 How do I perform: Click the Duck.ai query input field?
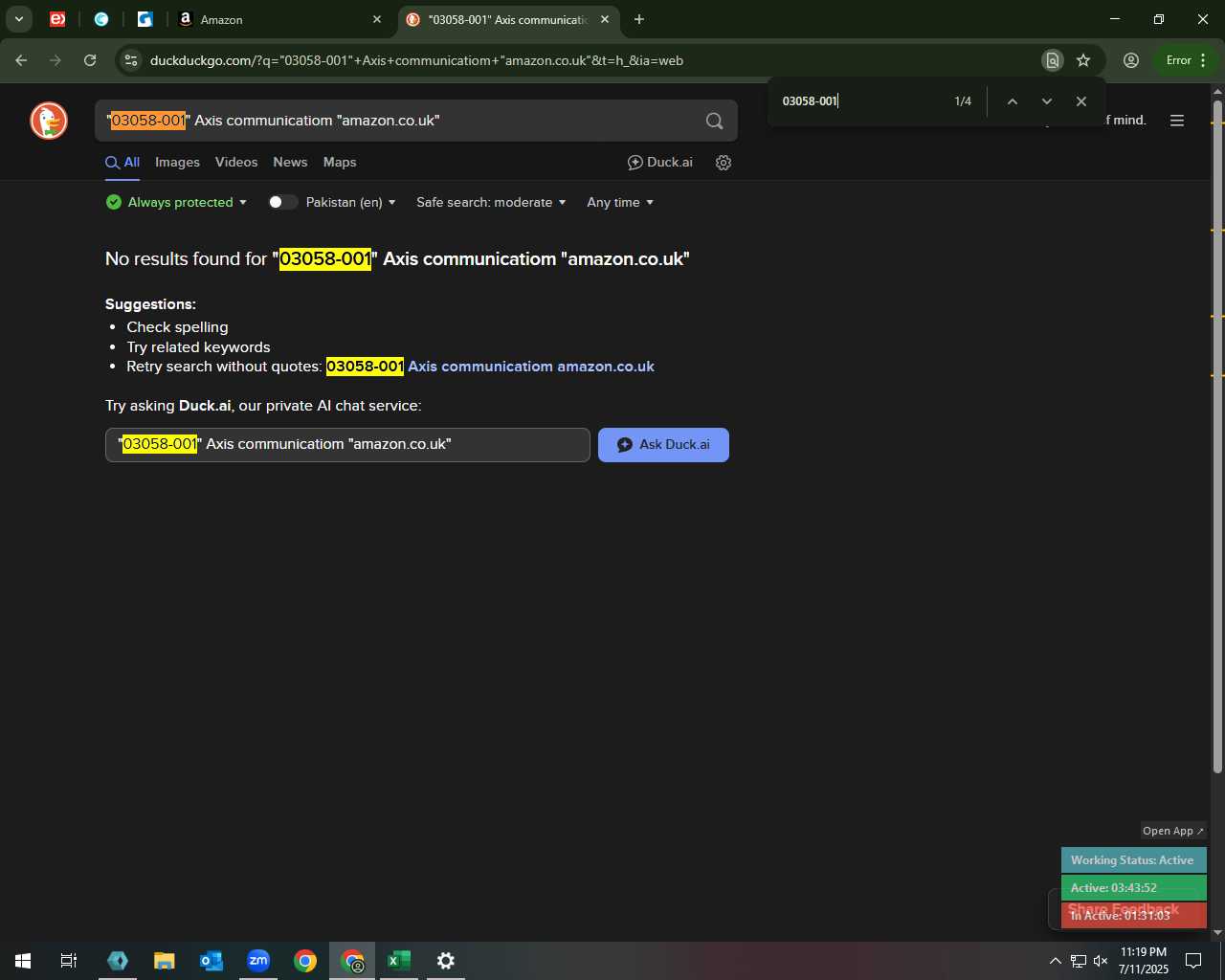tap(347, 445)
